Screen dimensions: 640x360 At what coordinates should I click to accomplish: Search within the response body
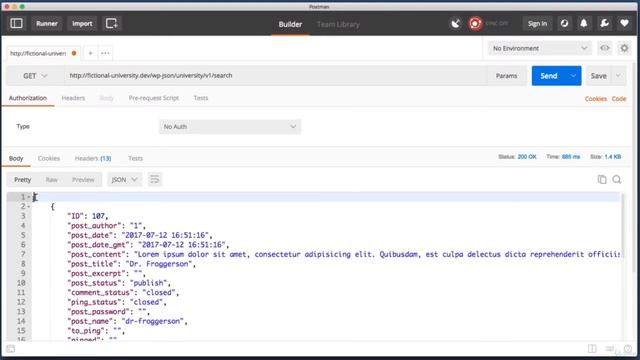point(617,179)
